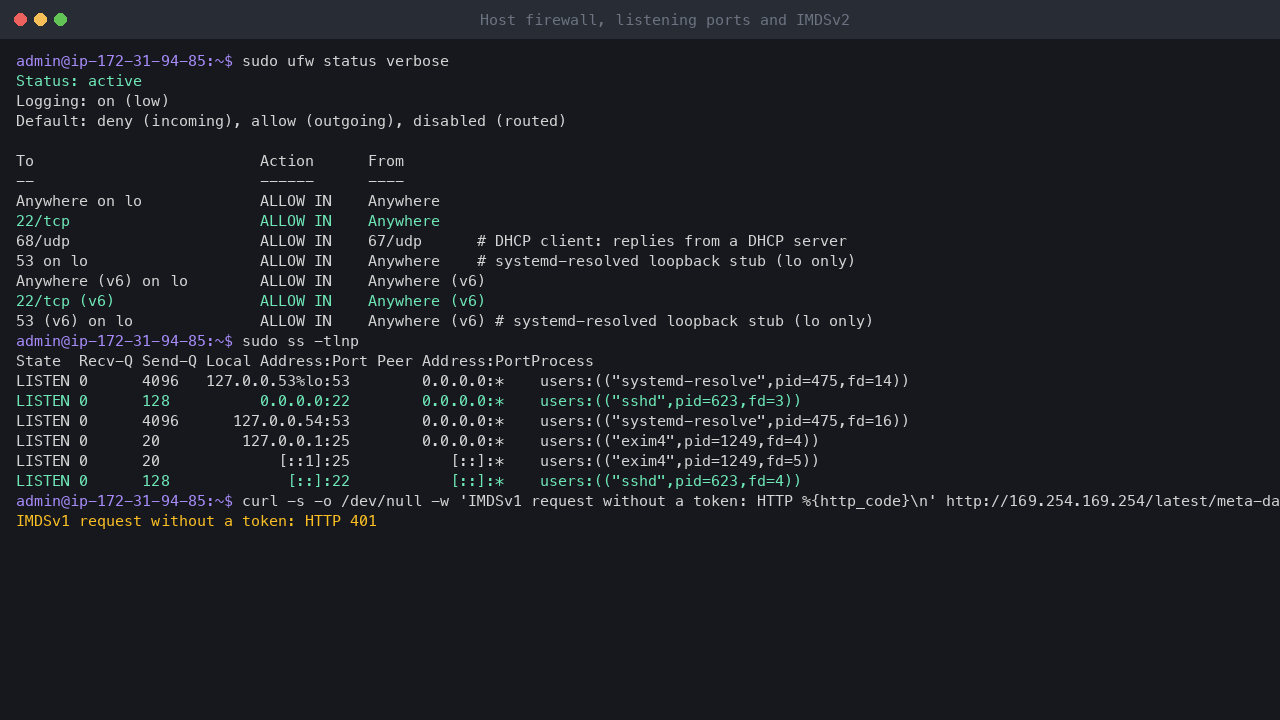The width and height of the screenshot is (1280, 720).
Task: Click the exim4 process entry with fd=4
Action: [680, 441]
